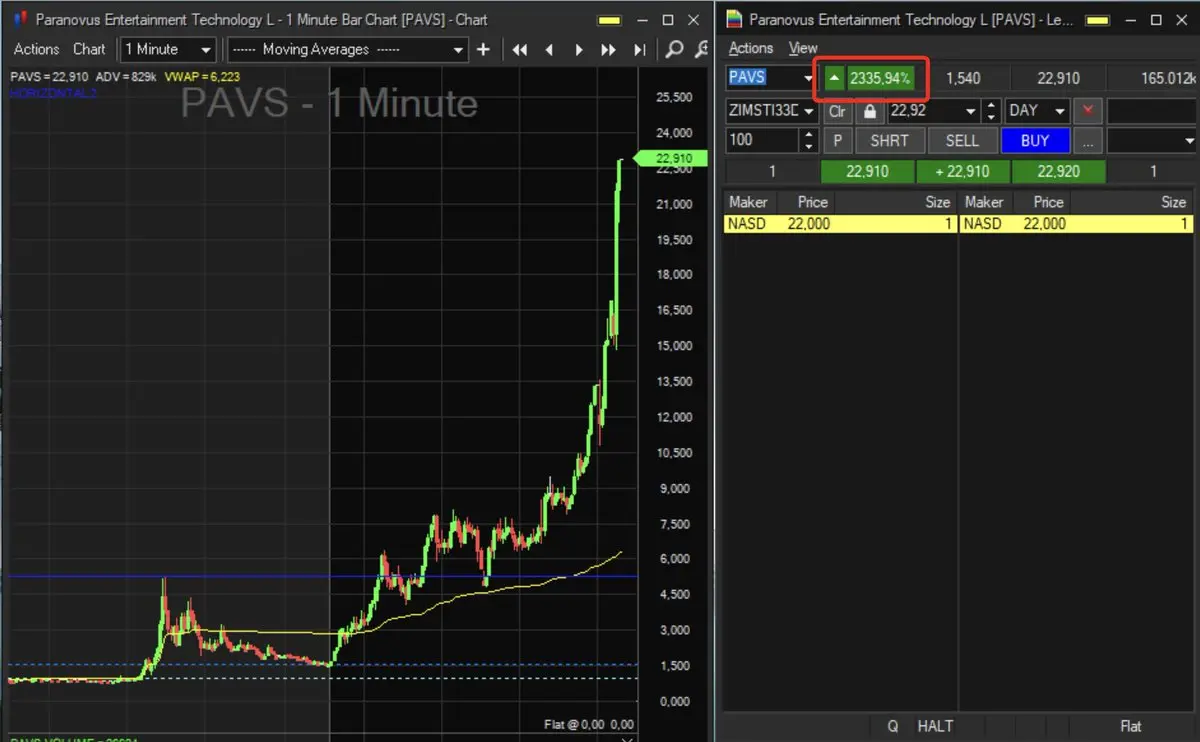Viewport: 1200px width, 742px height.
Task: Click the 165.012k volume value
Action: click(x=1167, y=78)
